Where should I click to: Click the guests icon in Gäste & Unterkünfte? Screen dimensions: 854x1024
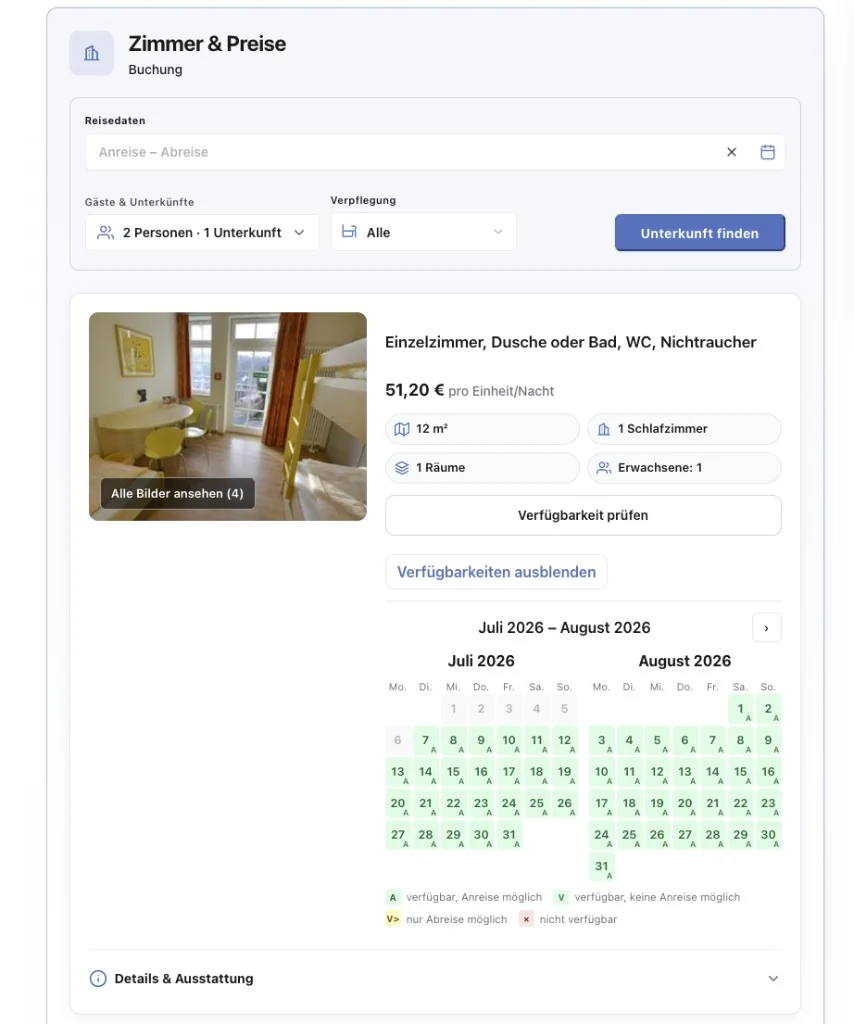(x=105, y=232)
